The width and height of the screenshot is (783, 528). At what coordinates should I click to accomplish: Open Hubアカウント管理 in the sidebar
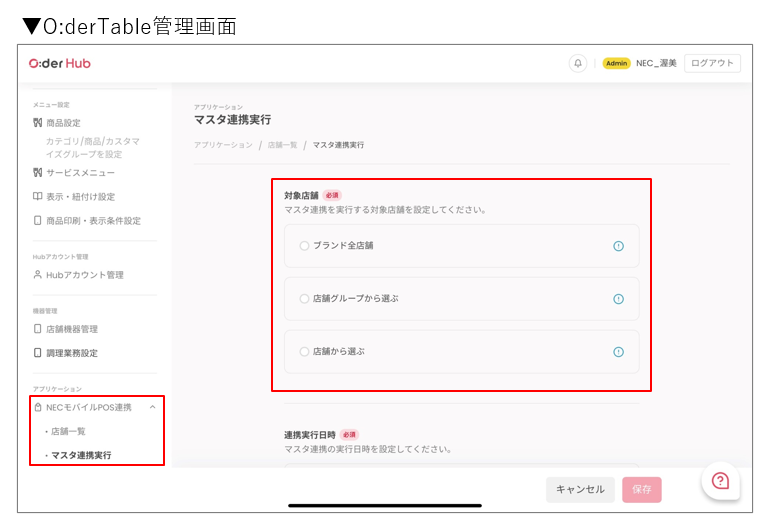pyautogui.click(x=84, y=275)
